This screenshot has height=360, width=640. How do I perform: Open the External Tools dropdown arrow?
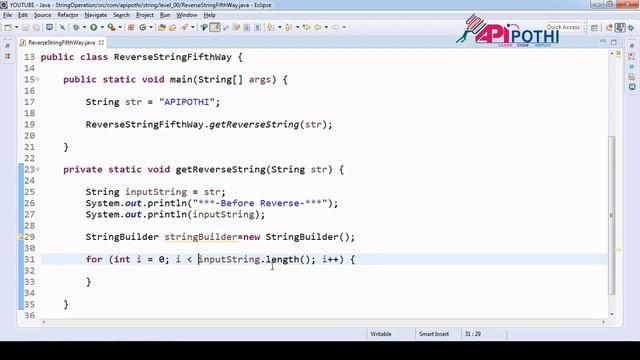pos(120,27)
